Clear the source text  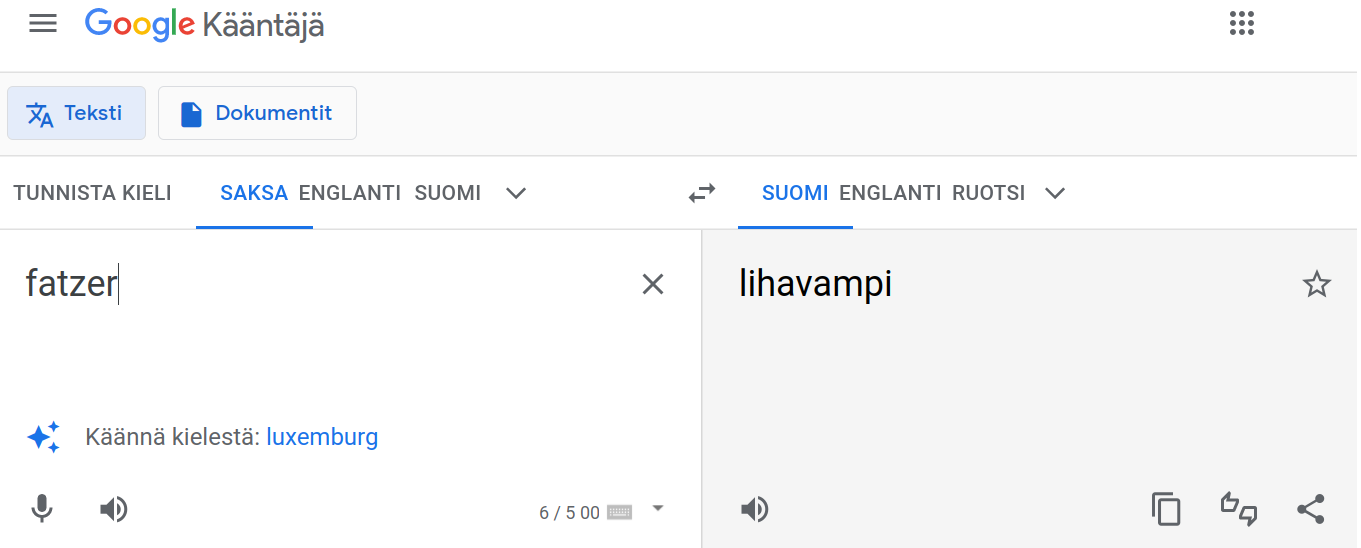pyautogui.click(x=652, y=285)
